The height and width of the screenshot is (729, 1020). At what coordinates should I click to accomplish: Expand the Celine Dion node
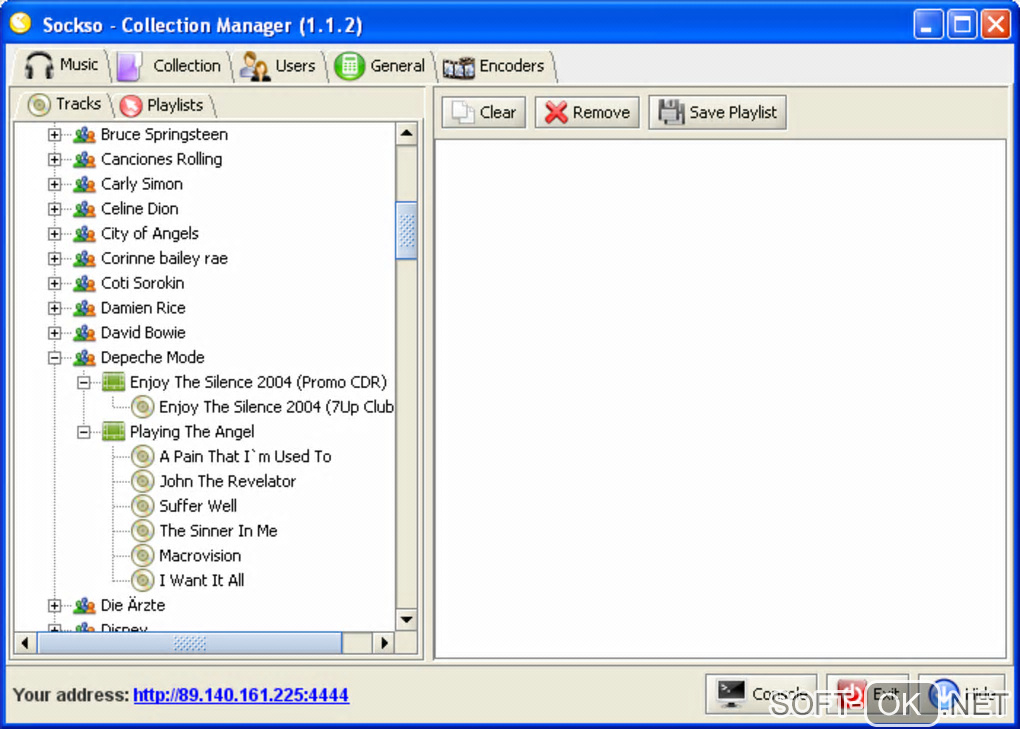click(55, 209)
